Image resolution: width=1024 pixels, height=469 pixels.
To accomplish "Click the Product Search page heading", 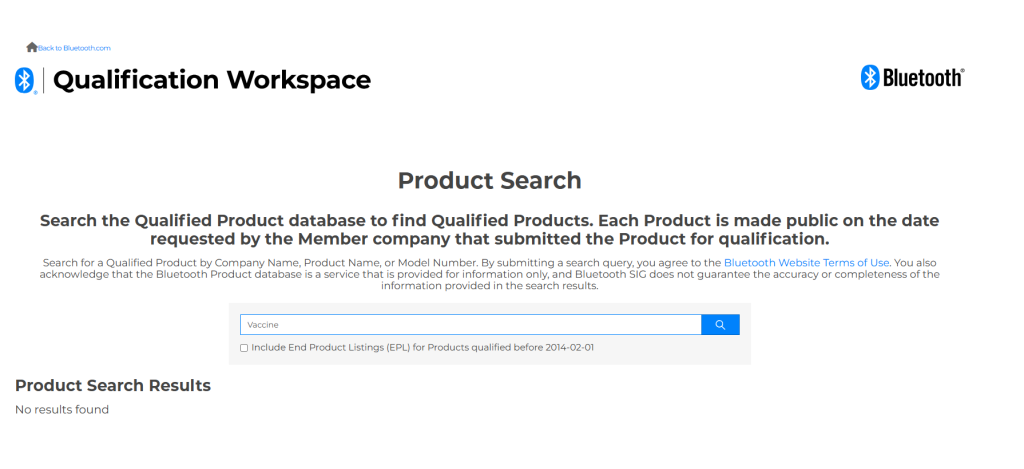I will [x=490, y=180].
